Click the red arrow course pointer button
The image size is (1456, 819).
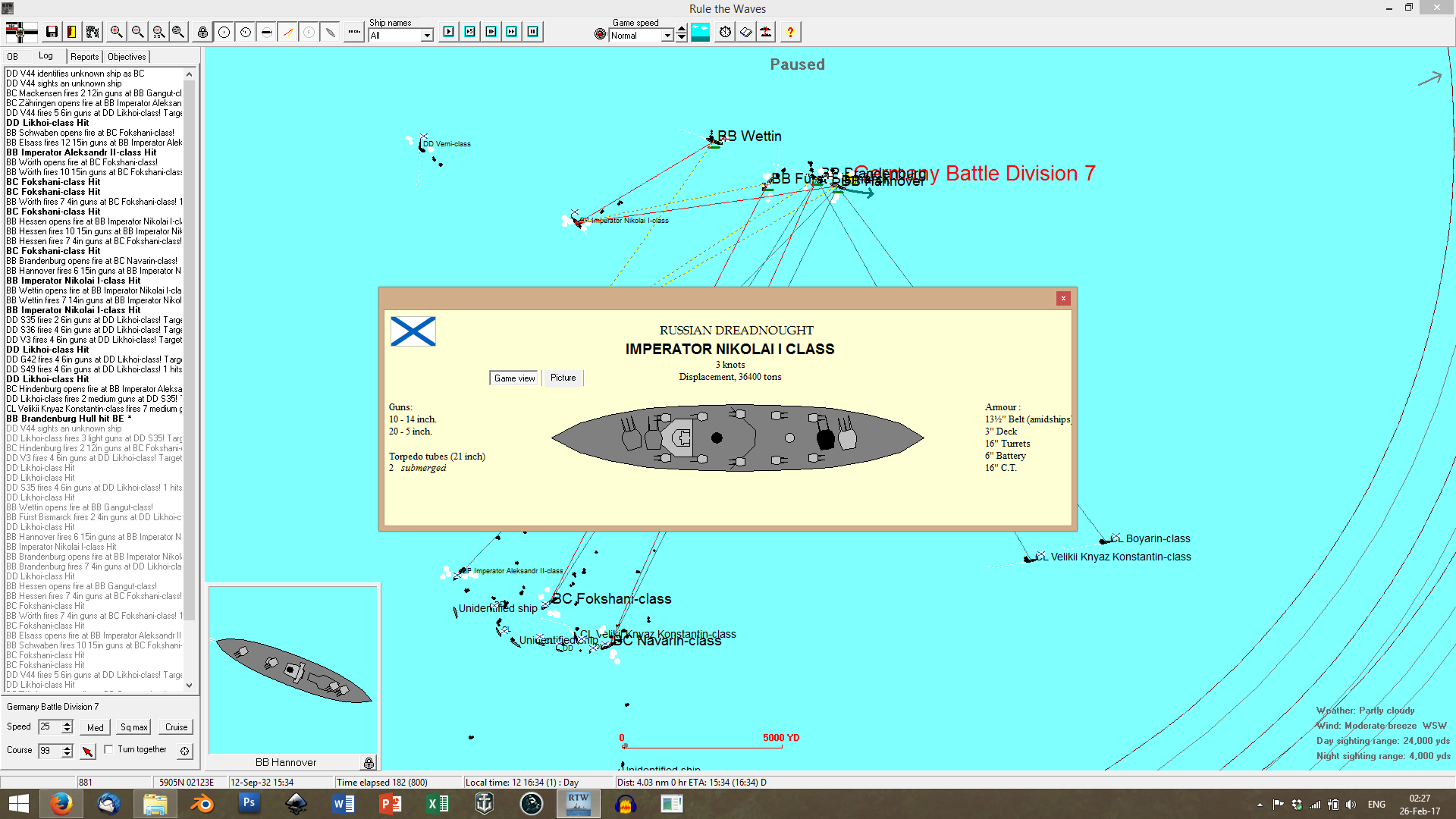pyautogui.click(x=88, y=751)
